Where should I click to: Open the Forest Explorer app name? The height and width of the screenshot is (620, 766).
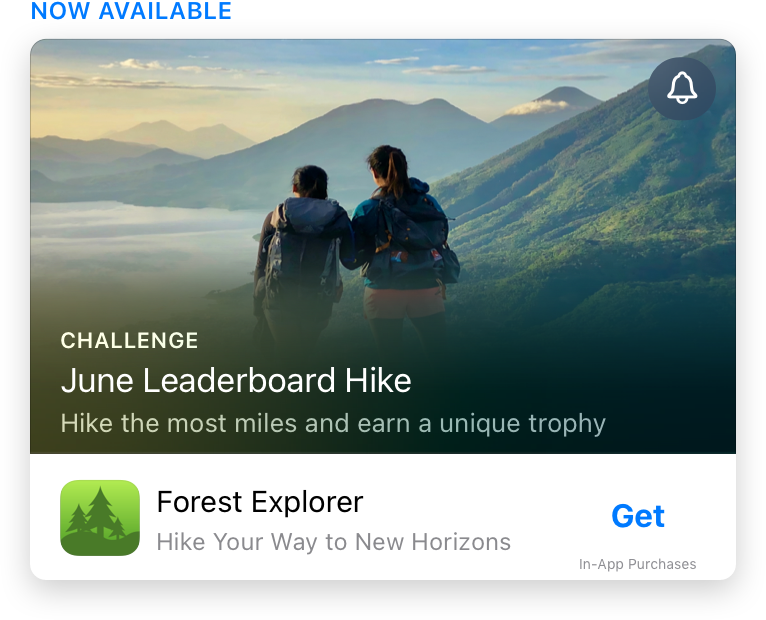260,502
